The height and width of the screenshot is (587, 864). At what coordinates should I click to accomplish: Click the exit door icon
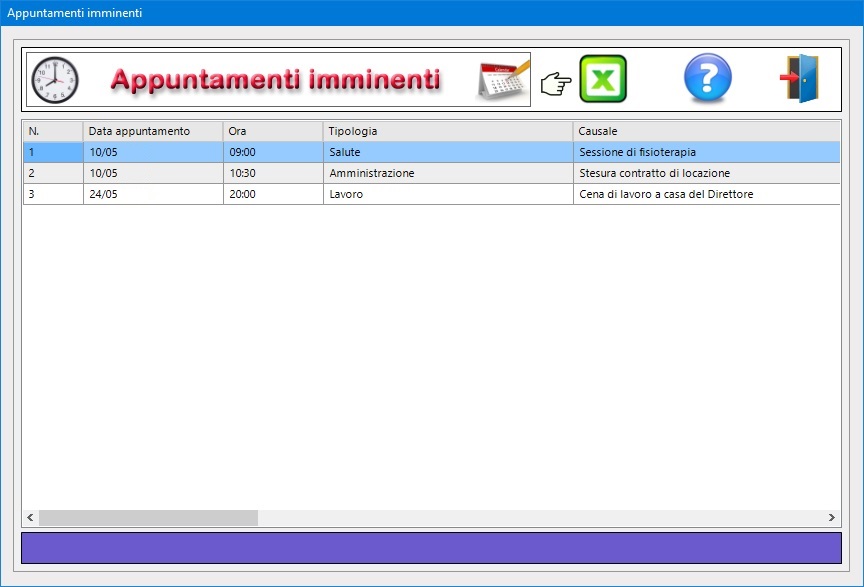800,79
